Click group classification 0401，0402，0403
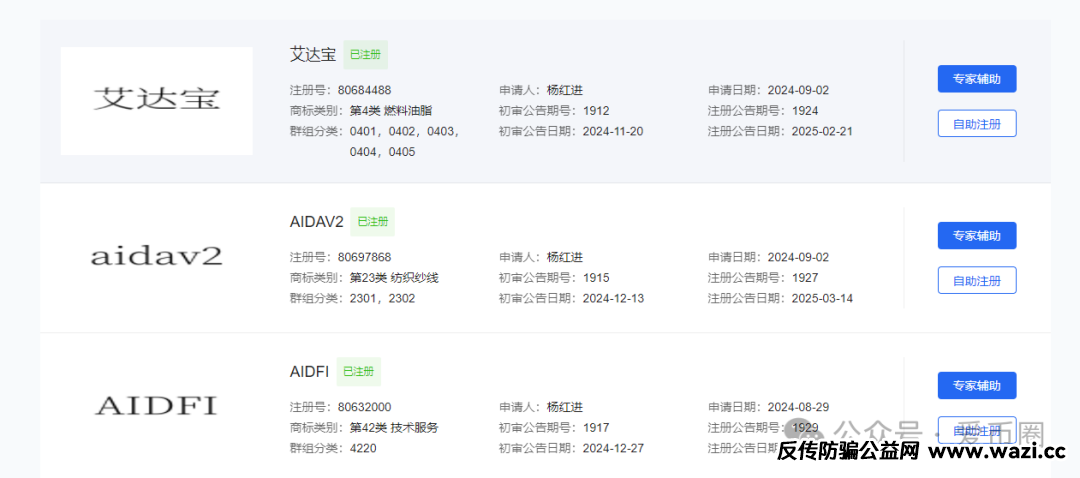 point(405,132)
